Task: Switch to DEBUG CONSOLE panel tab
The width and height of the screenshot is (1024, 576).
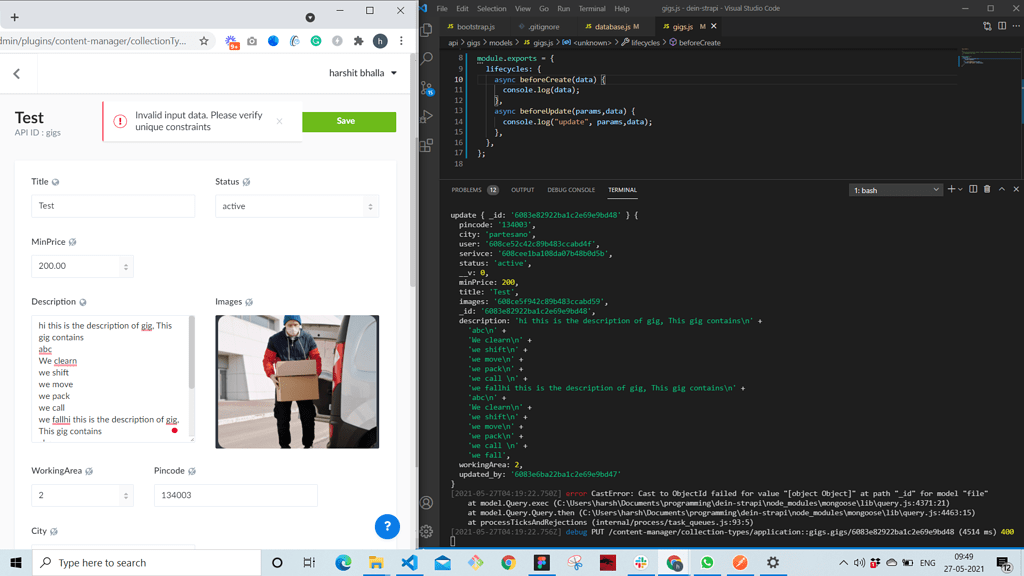Action: [x=571, y=190]
